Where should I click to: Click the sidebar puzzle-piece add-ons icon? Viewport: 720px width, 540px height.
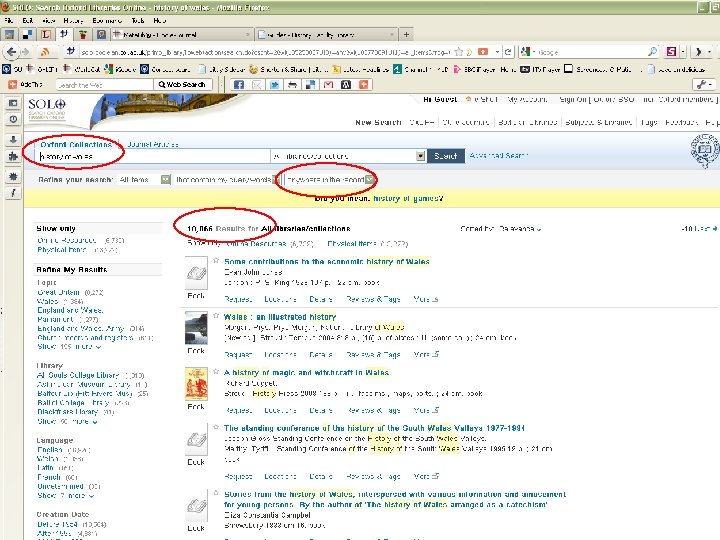pyautogui.click(x=13, y=157)
